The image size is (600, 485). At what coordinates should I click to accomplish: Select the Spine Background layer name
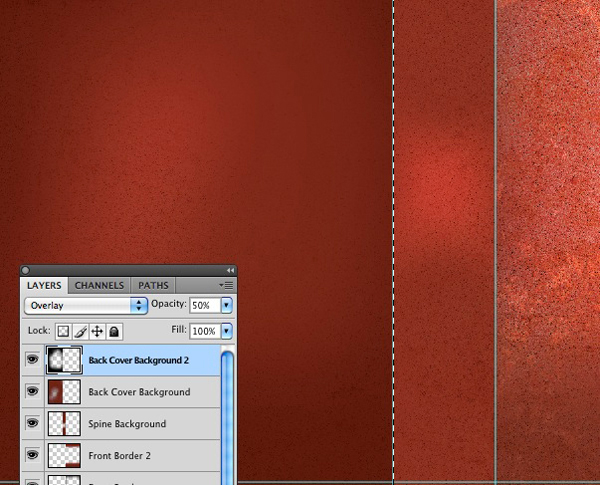[x=127, y=424]
